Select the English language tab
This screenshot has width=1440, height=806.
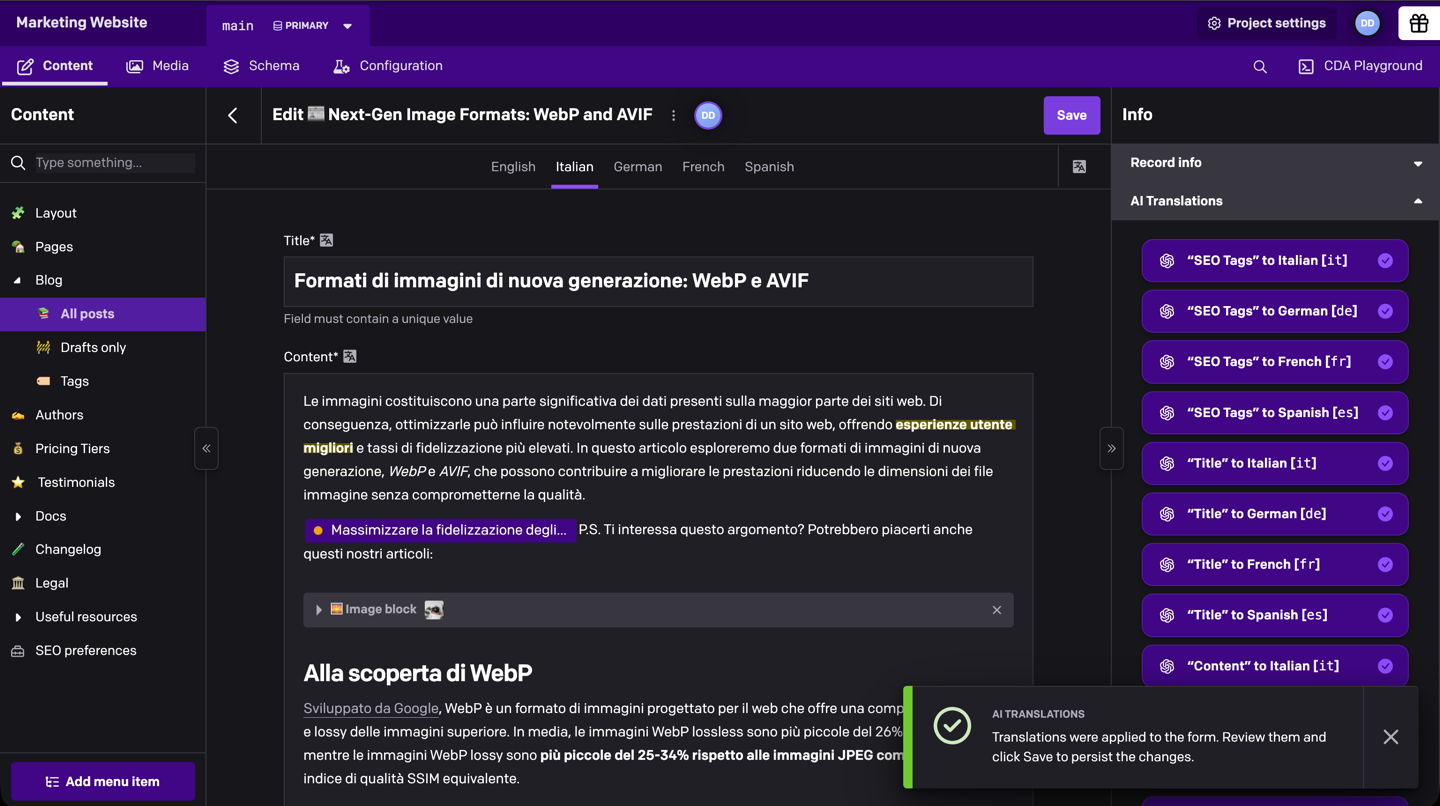click(513, 167)
